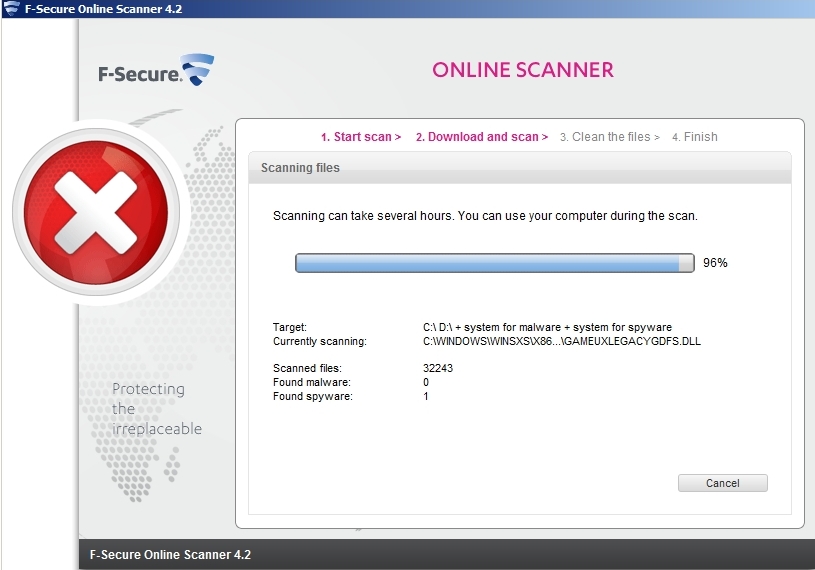The image size is (815, 570).
Task: Select the '2. Download and scan' step
Action: [x=481, y=137]
